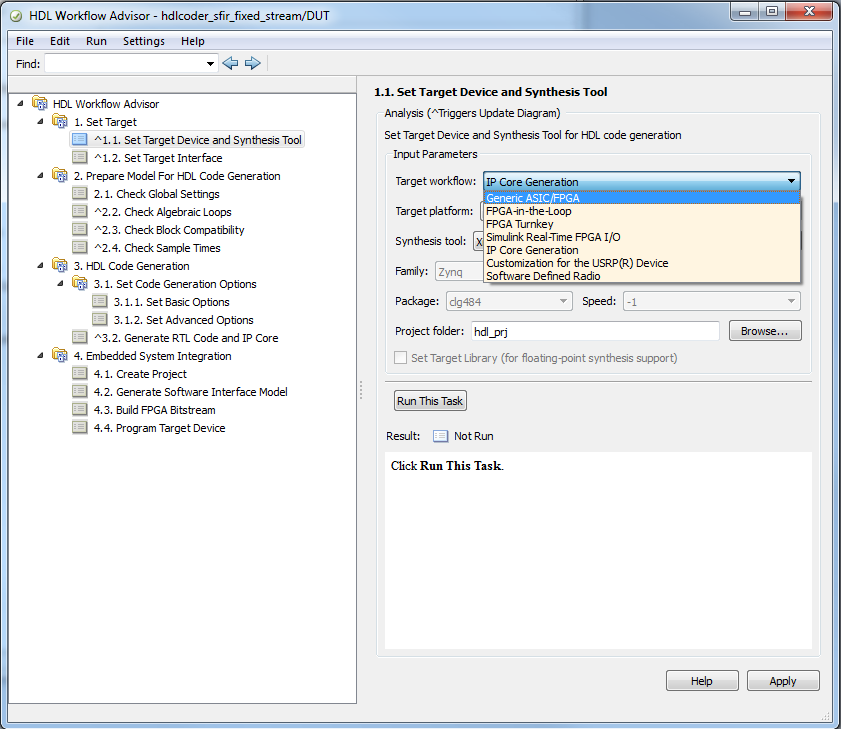Collapse the 3. HDL Code Generation node
The image size is (841, 729).
pos(40,265)
